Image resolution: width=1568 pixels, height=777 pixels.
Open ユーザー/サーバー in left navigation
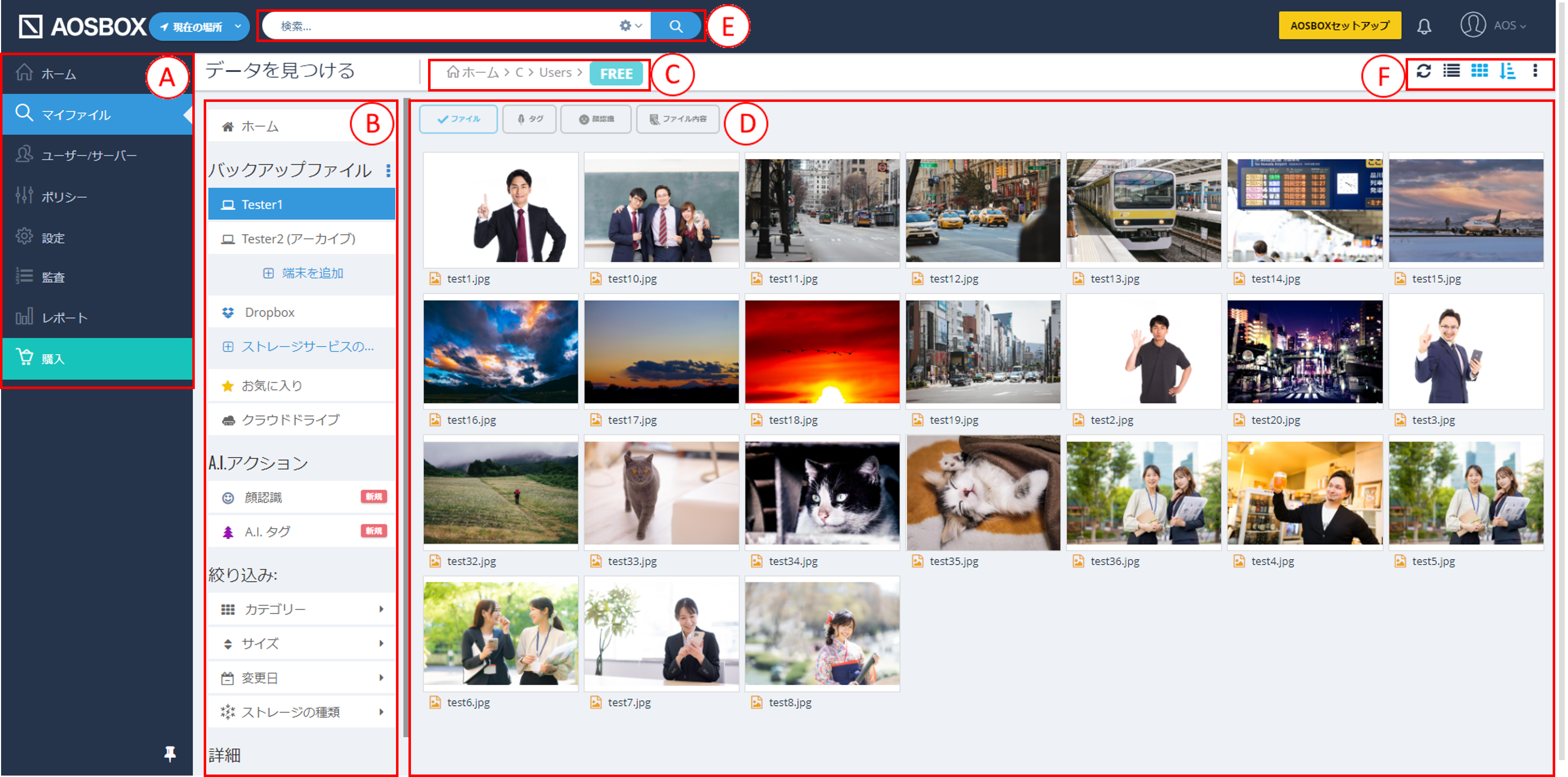click(x=97, y=155)
